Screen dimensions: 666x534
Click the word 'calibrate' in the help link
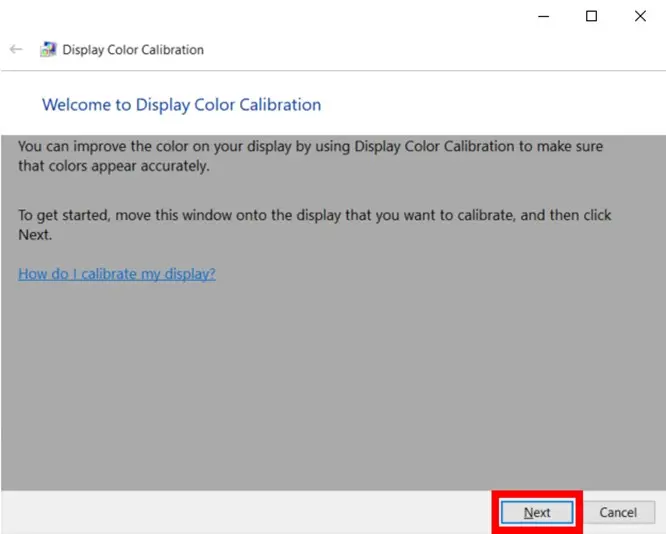tap(107, 274)
